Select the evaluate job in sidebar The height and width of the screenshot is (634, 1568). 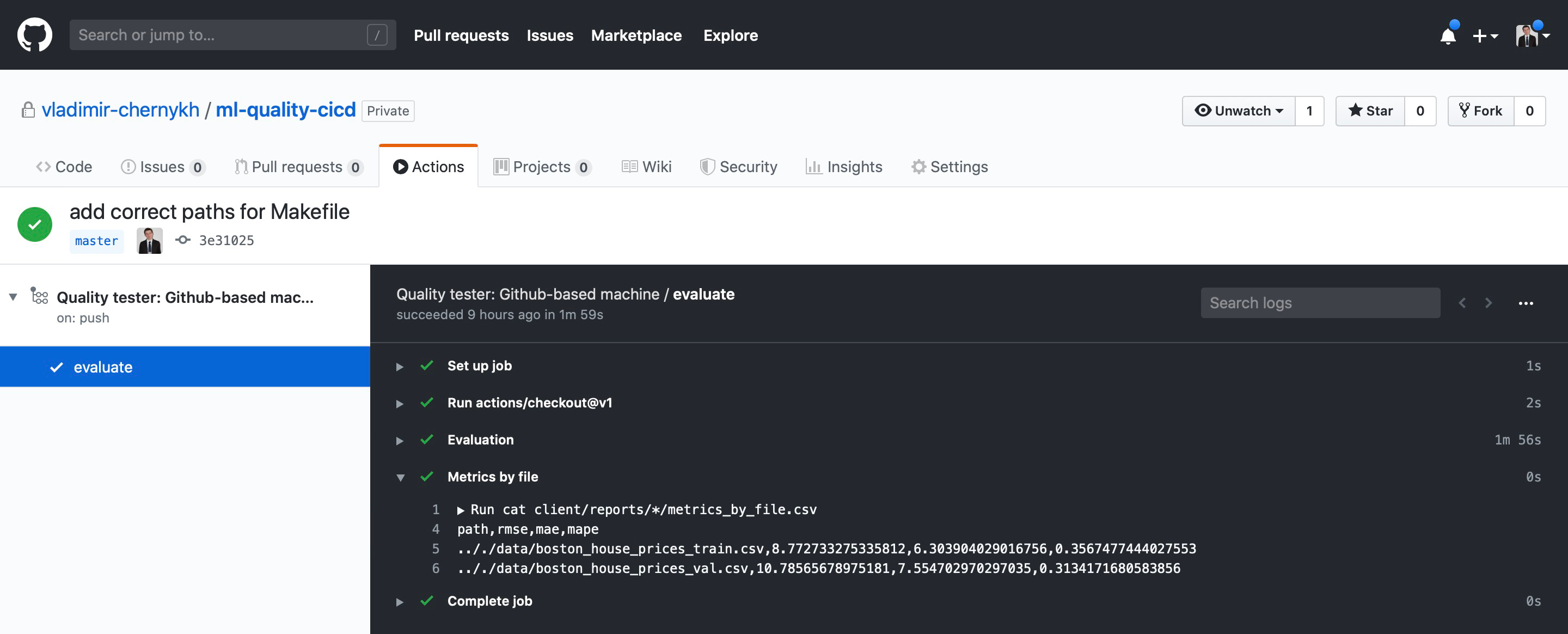tap(185, 367)
